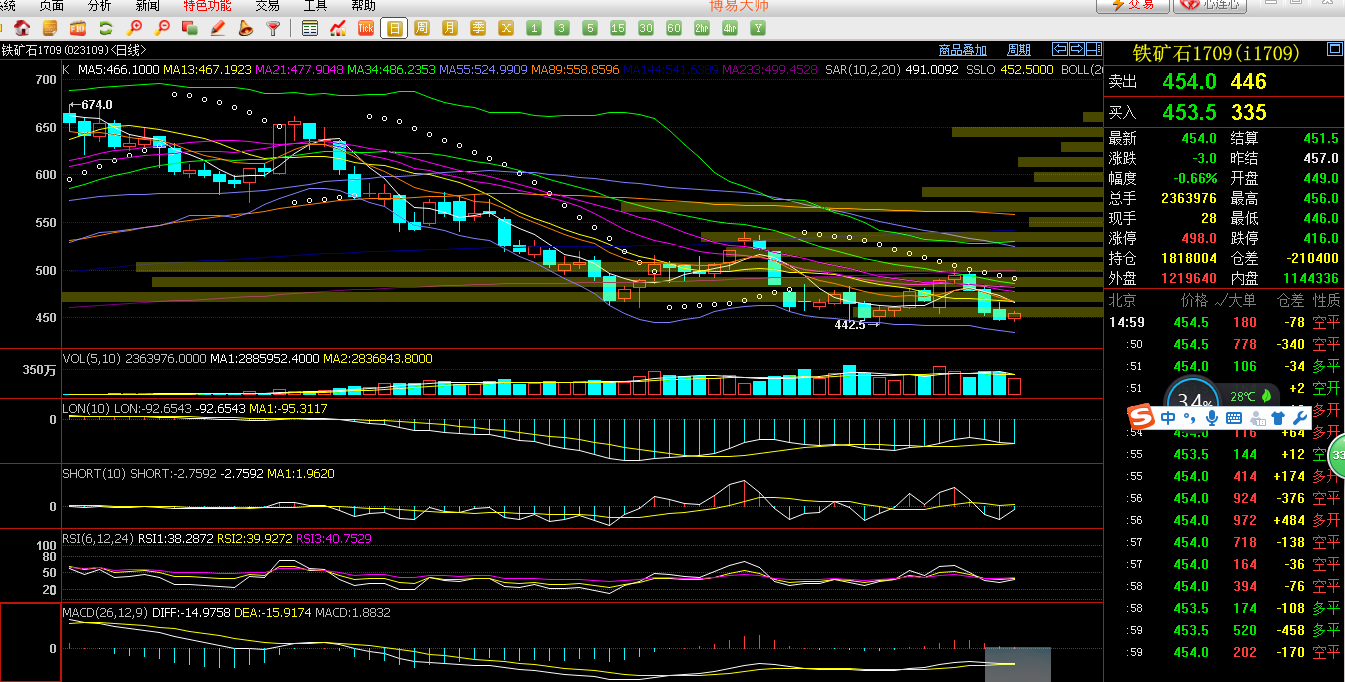The image size is (1345, 682).
Task: Open the red funnel filter tool
Action: (273, 28)
